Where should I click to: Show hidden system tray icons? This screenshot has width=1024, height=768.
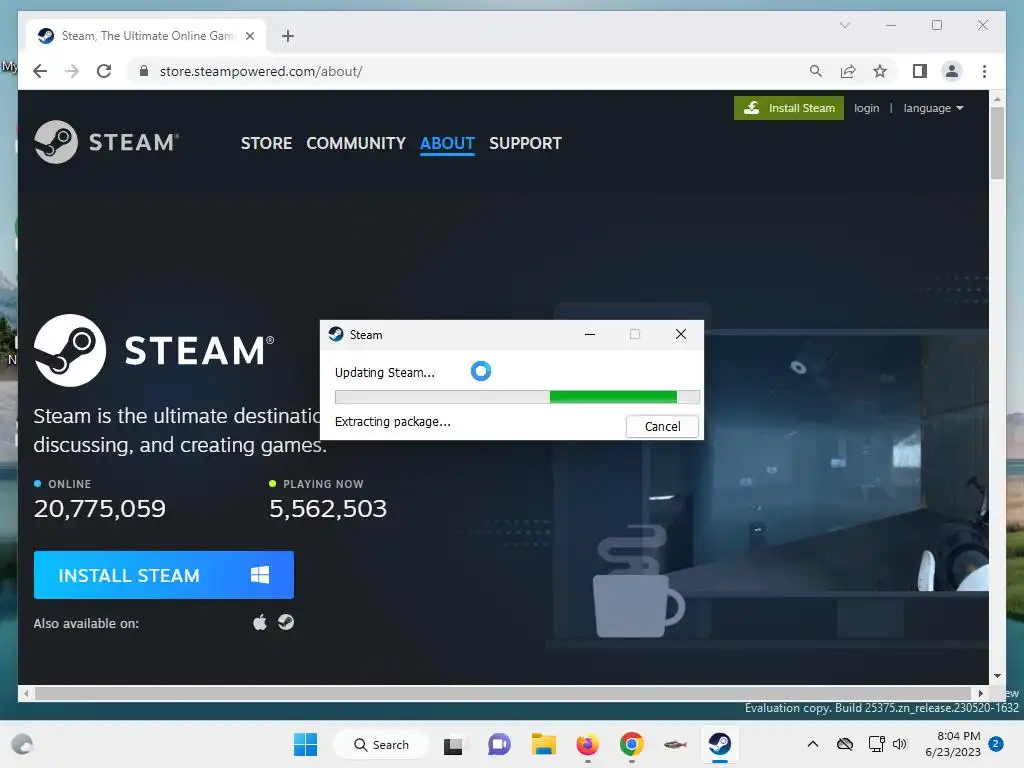[812, 744]
